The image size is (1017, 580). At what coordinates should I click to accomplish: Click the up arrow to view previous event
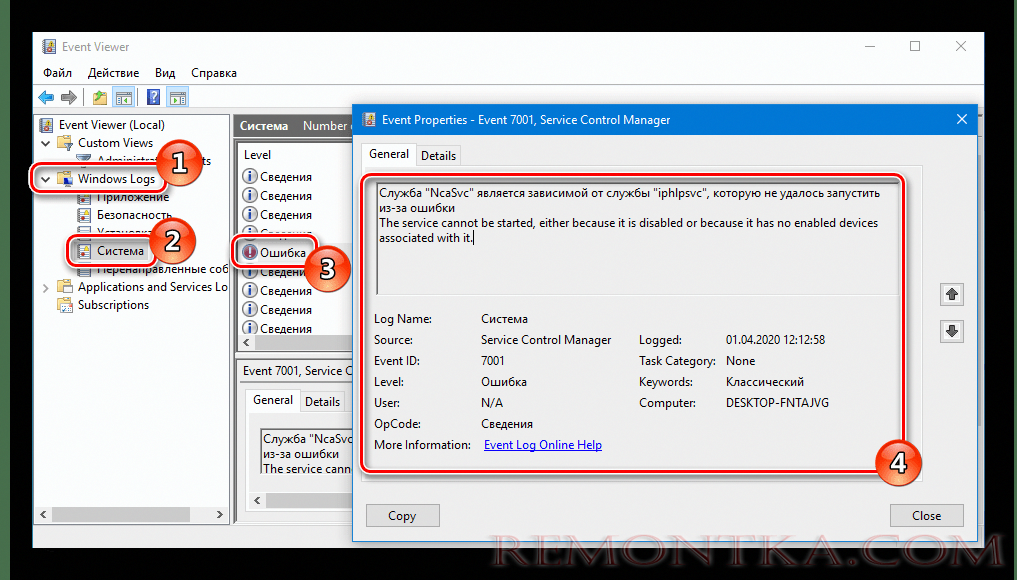click(x=951, y=294)
